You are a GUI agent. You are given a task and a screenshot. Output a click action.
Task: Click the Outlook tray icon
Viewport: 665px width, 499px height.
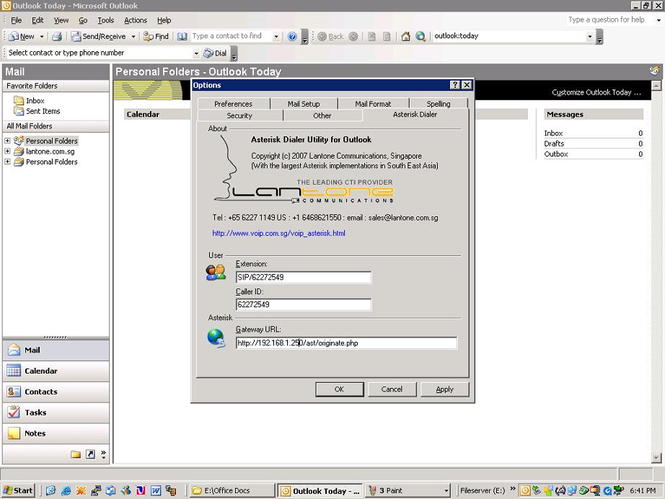point(525,491)
